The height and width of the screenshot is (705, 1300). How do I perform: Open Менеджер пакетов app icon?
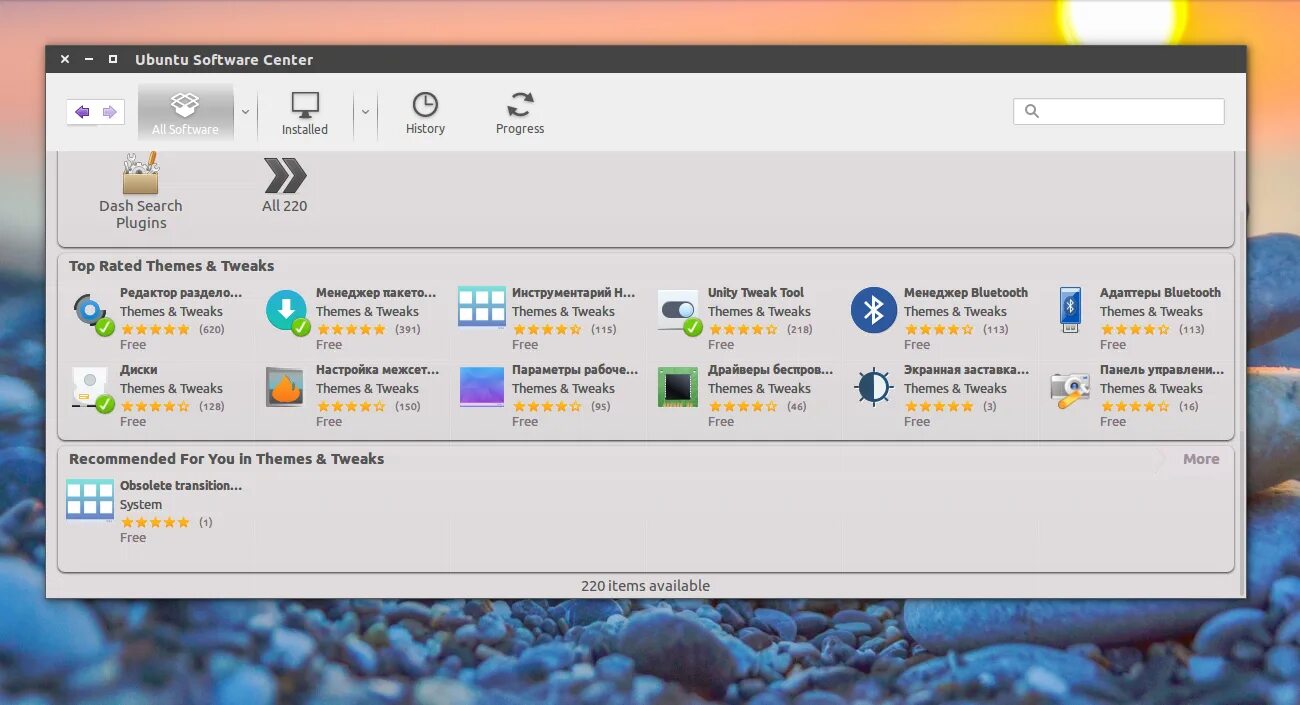287,311
